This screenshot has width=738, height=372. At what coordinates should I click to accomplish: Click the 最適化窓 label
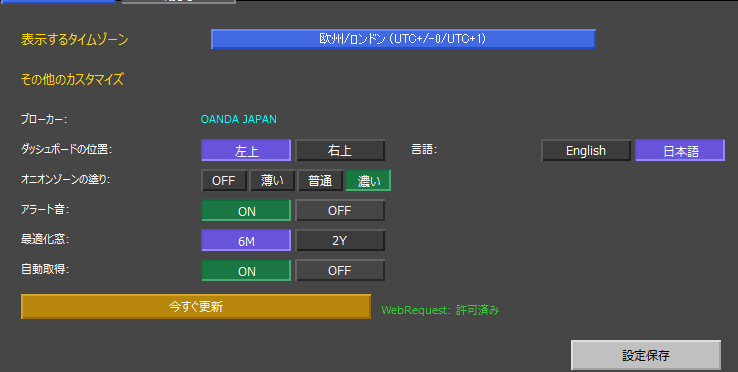tap(45, 239)
